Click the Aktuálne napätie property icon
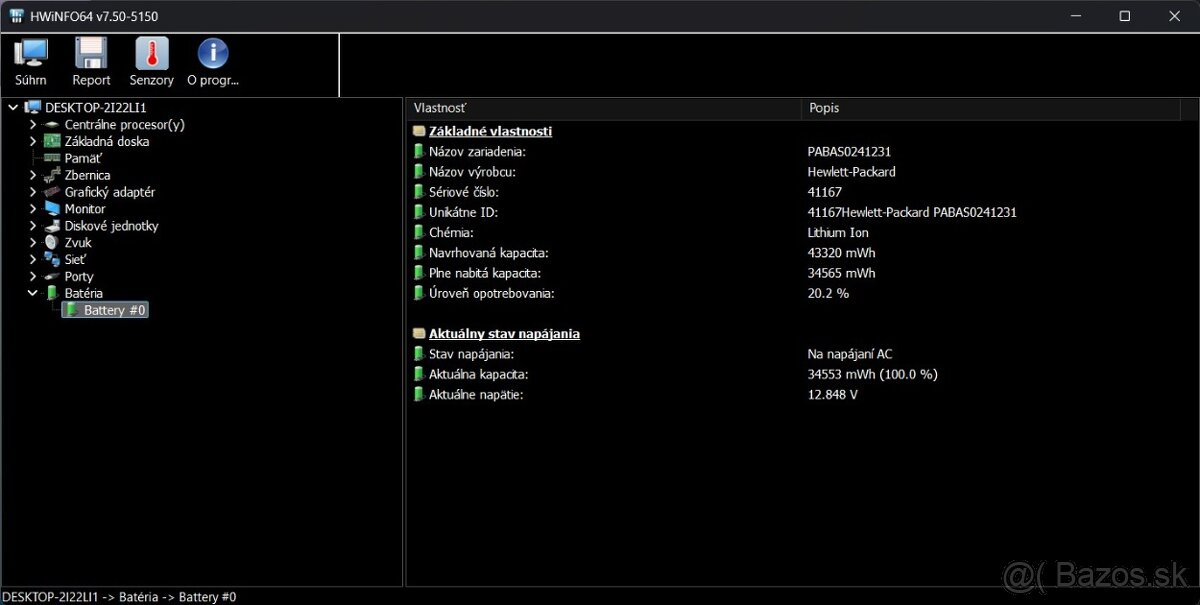 419,394
